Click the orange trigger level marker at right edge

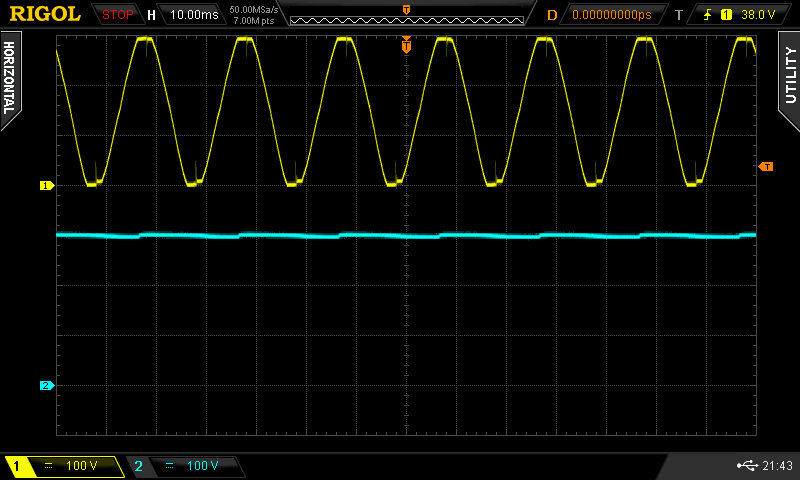(766, 167)
